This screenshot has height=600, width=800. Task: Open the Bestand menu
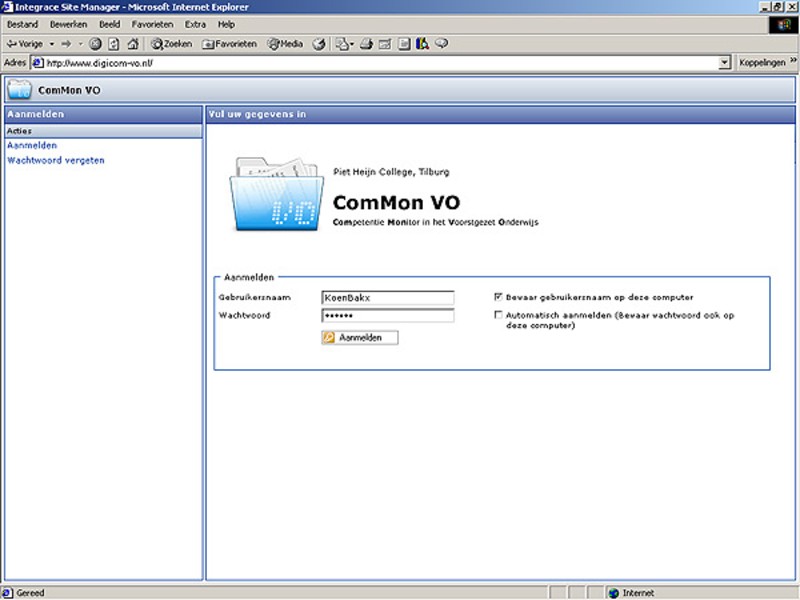click(22, 24)
